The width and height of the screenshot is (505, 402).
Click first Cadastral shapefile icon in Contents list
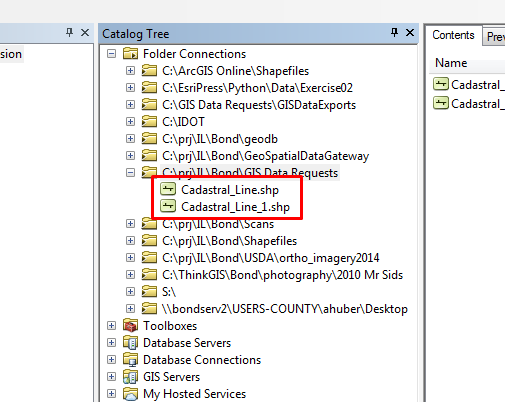[441, 84]
